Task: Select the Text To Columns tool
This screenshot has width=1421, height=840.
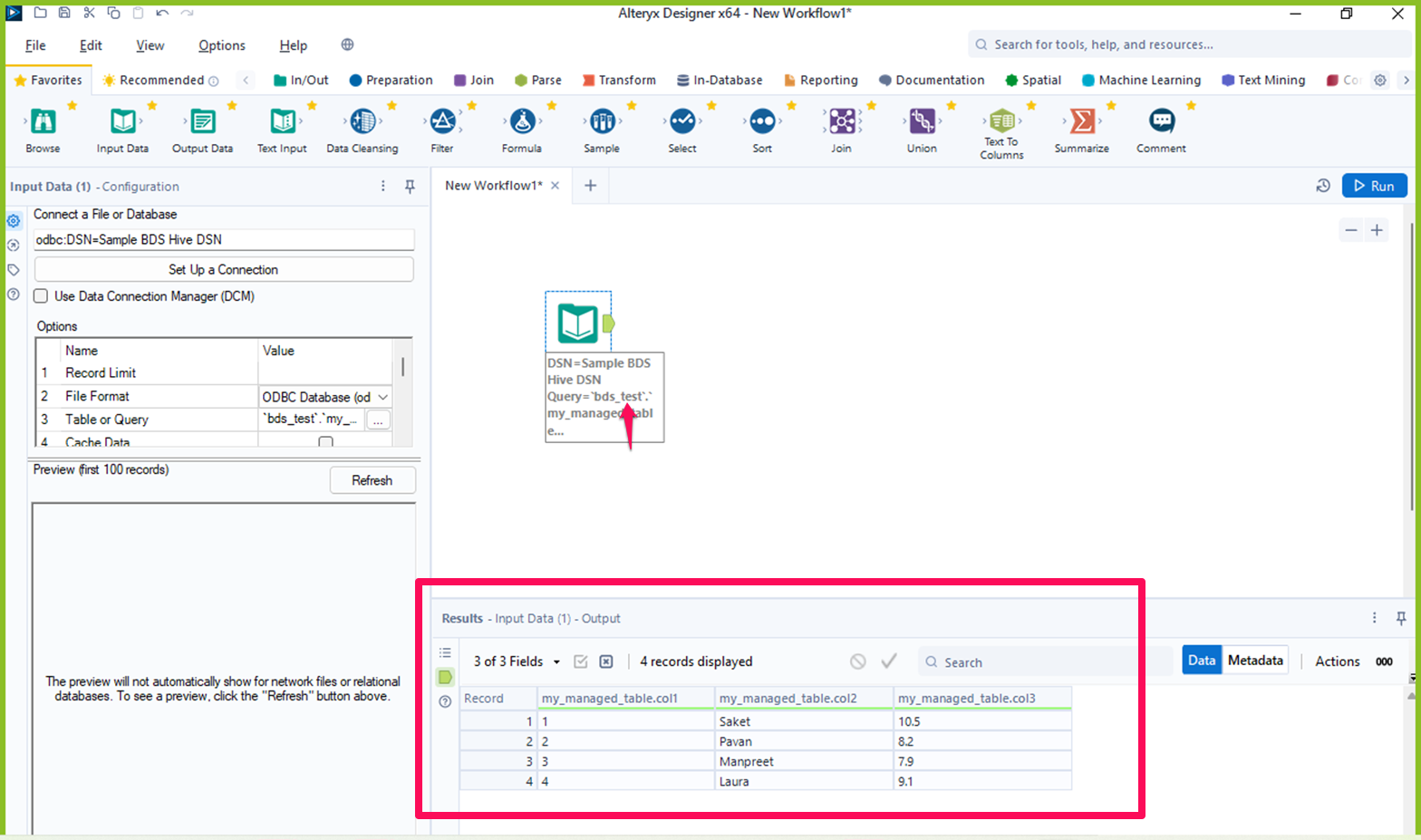Action: click(x=1001, y=121)
